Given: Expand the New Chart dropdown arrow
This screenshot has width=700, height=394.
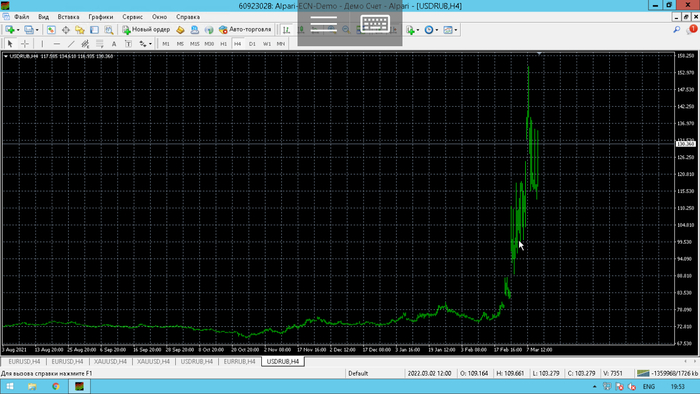Looking at the screenshot, I should coord(18,30).
